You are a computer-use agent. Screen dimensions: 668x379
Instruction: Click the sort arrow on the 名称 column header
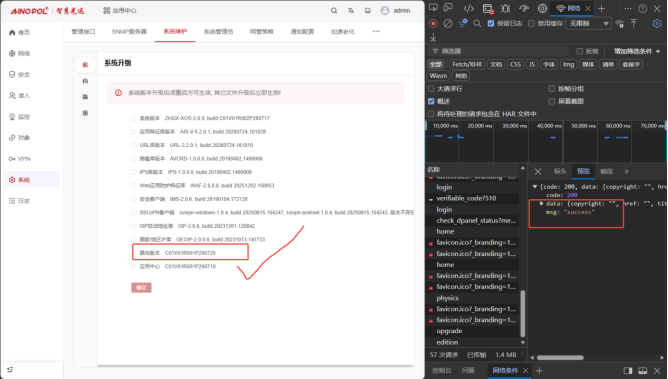click(523, 168)
